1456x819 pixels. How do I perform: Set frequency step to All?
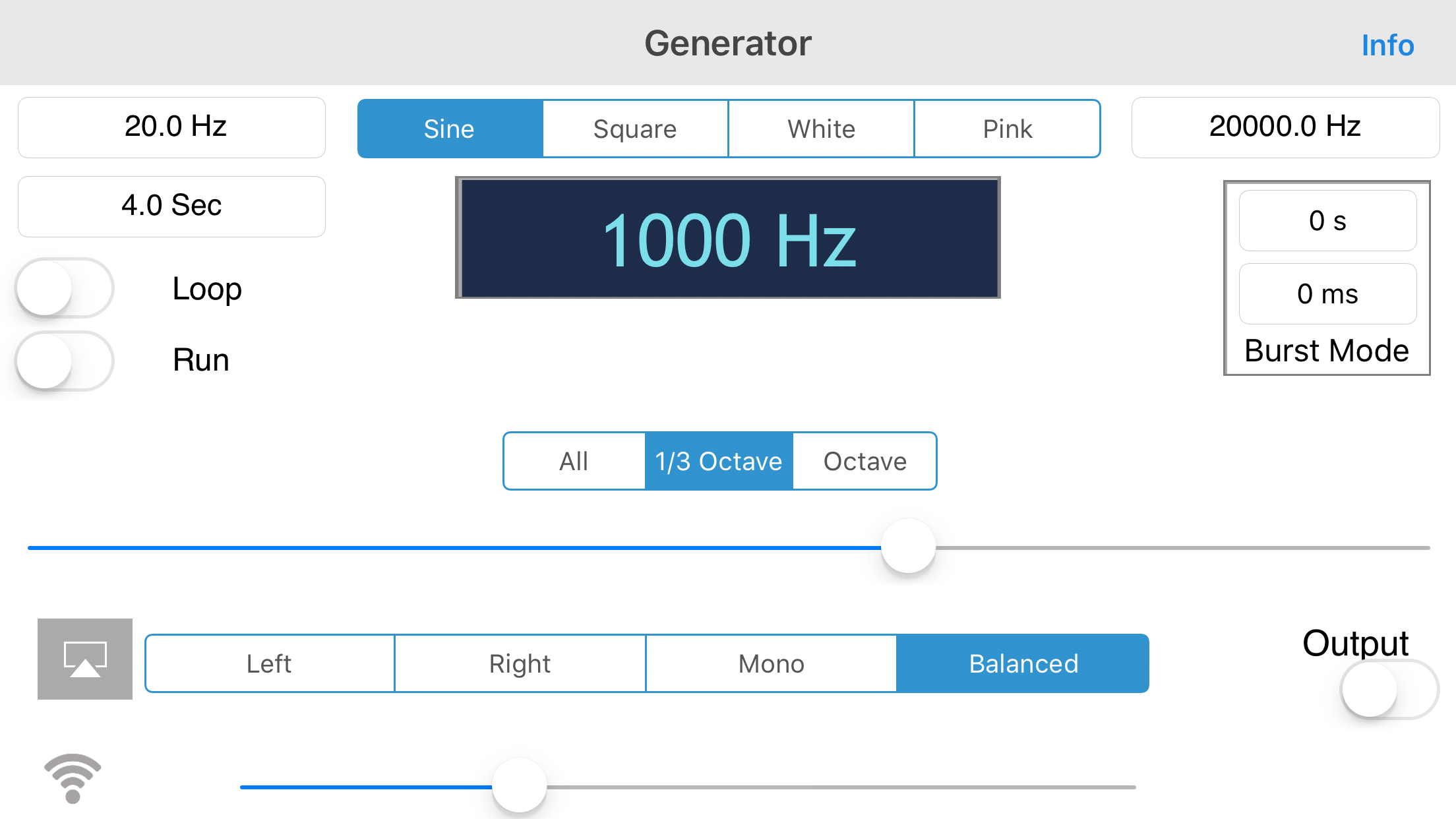tap(574, 461)
